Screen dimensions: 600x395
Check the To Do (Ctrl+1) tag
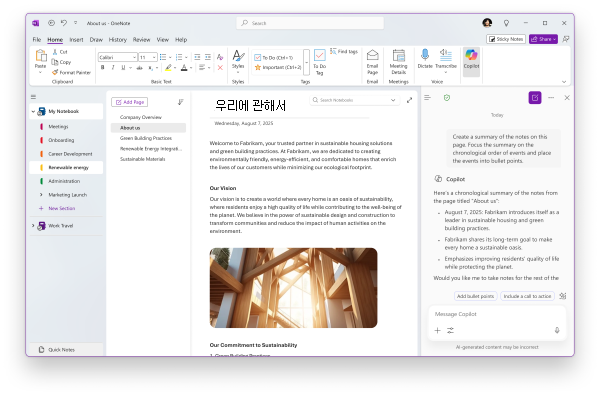tap(274, 57)
